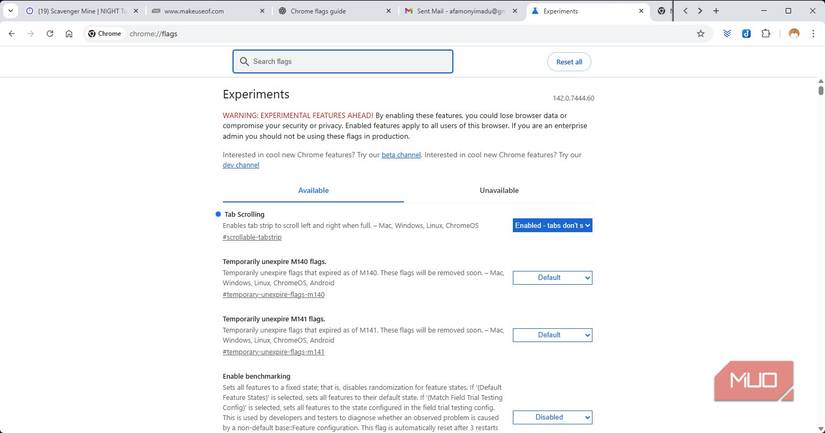This screenshot has width=825, height=433.
Task: Click inside the Search flags field
Action: click(343, 62)
